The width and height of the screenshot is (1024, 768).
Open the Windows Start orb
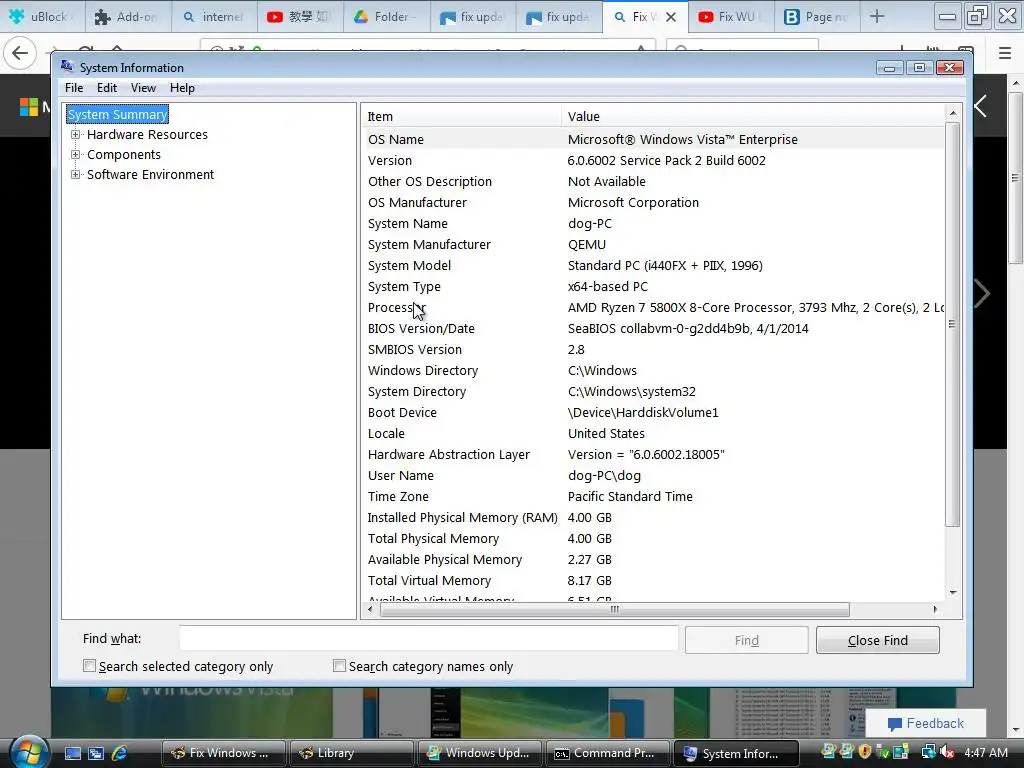[x=29, y=752]
